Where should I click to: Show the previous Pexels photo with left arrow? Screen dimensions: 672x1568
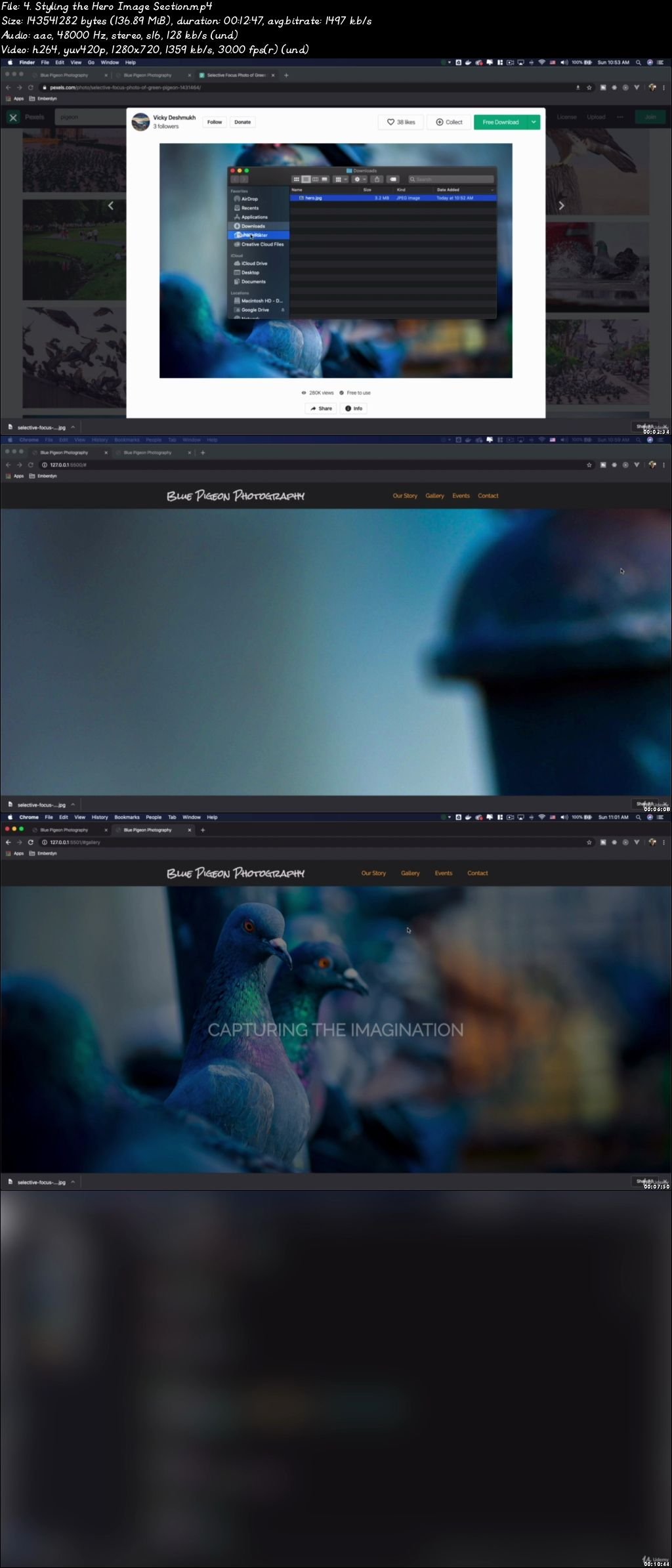point(111,205)
